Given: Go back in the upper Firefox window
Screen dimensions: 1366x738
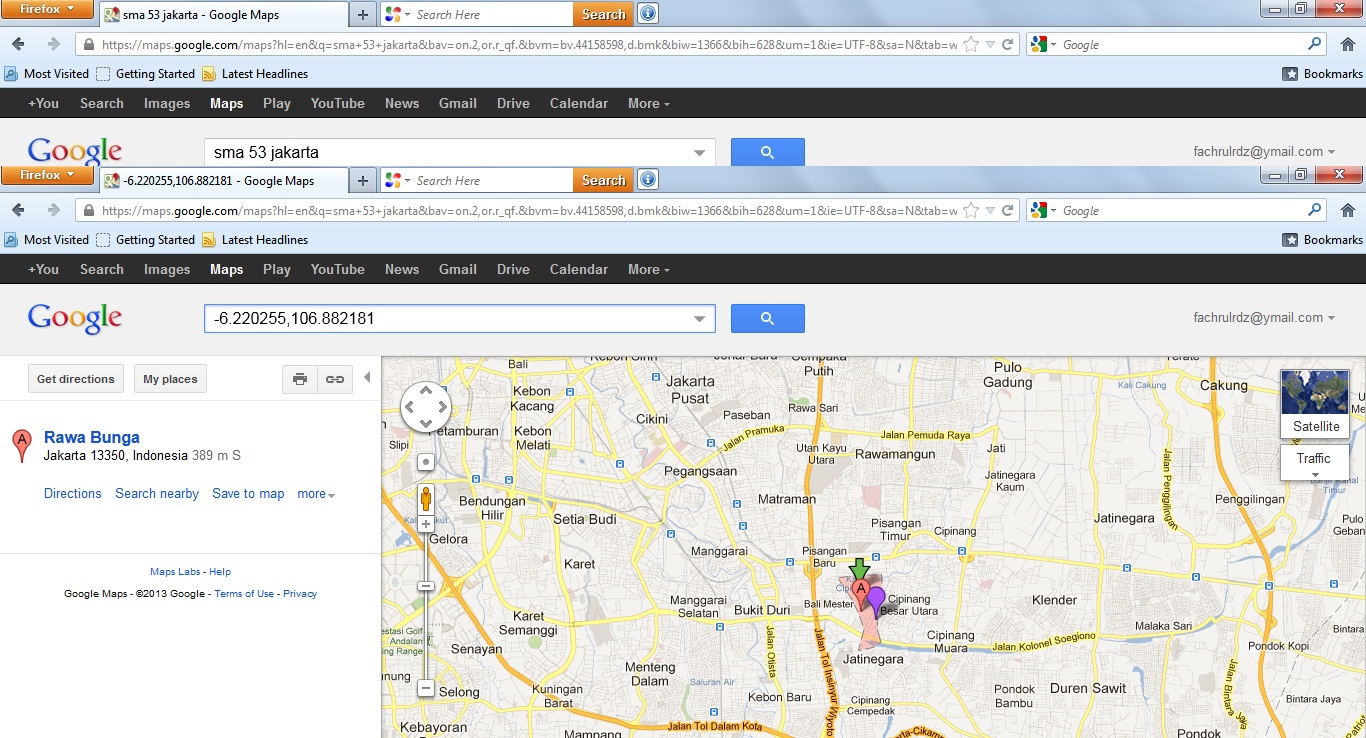Looking at the screenshot, I should point(19,44).
